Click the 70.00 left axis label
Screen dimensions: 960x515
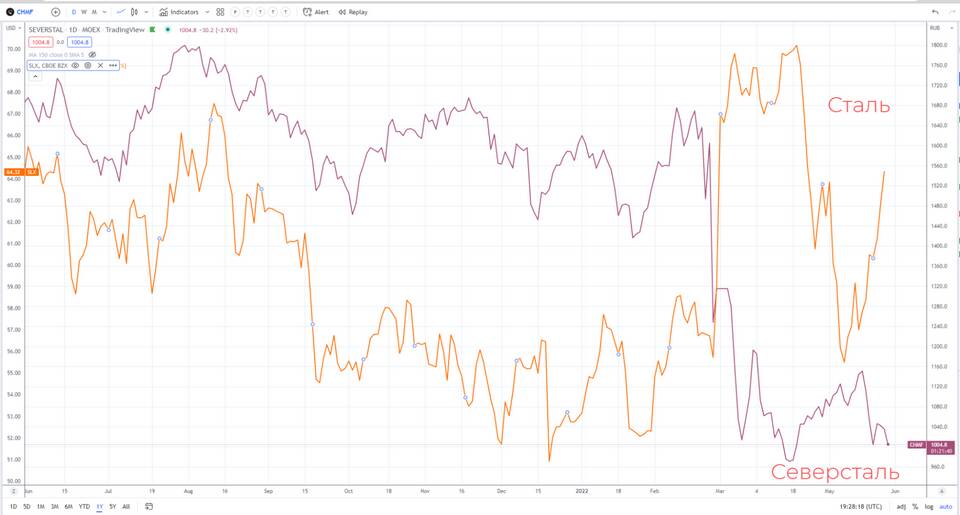[x=13, y=48]
